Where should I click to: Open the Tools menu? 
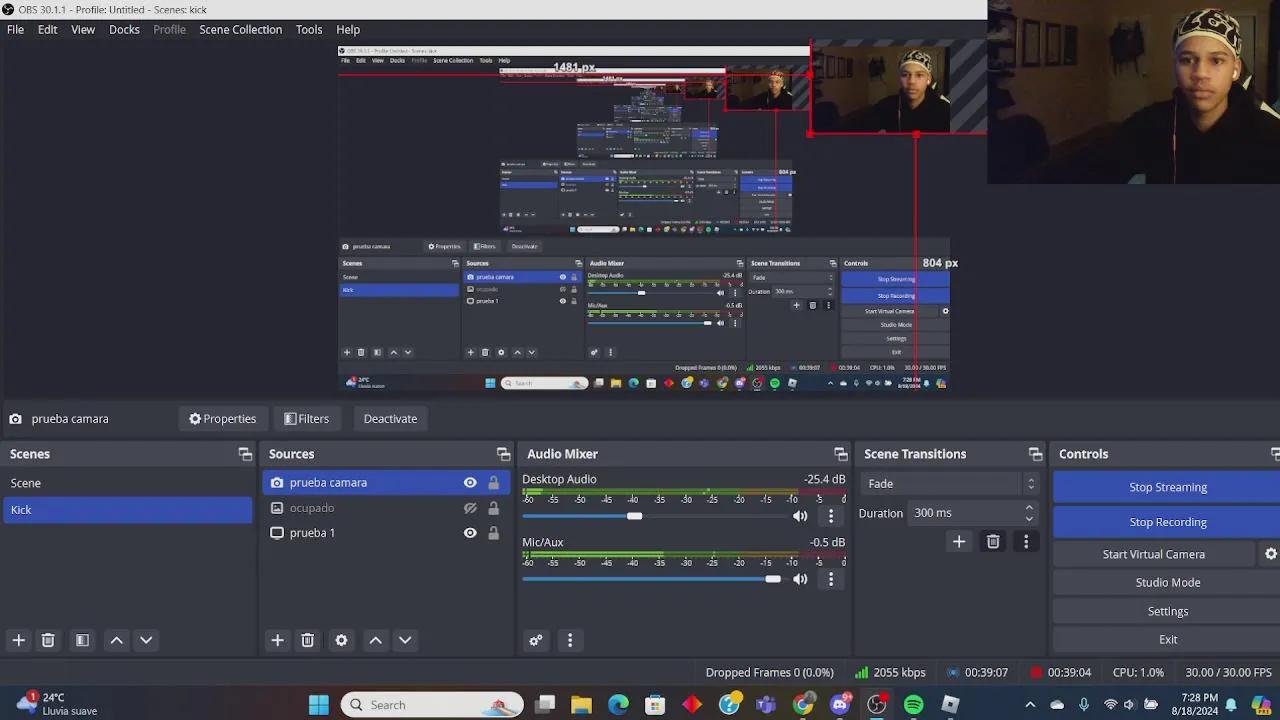309,29
